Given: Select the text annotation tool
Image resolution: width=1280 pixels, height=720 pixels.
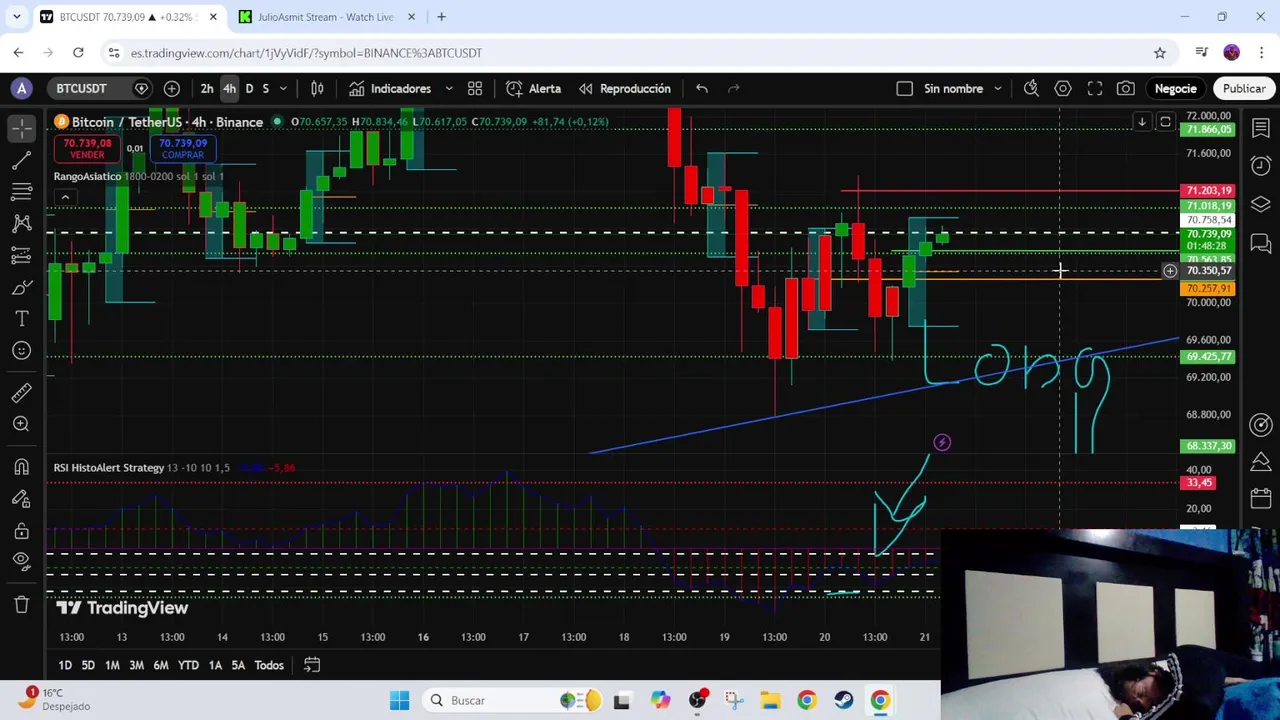Looking at the screenshot, I should [22, 319].
